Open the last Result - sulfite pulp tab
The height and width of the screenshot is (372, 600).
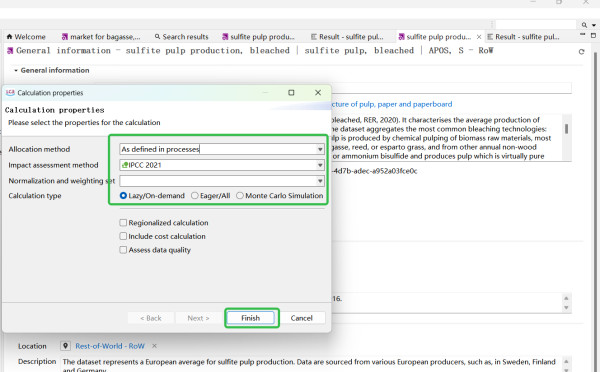coord(523,37)
